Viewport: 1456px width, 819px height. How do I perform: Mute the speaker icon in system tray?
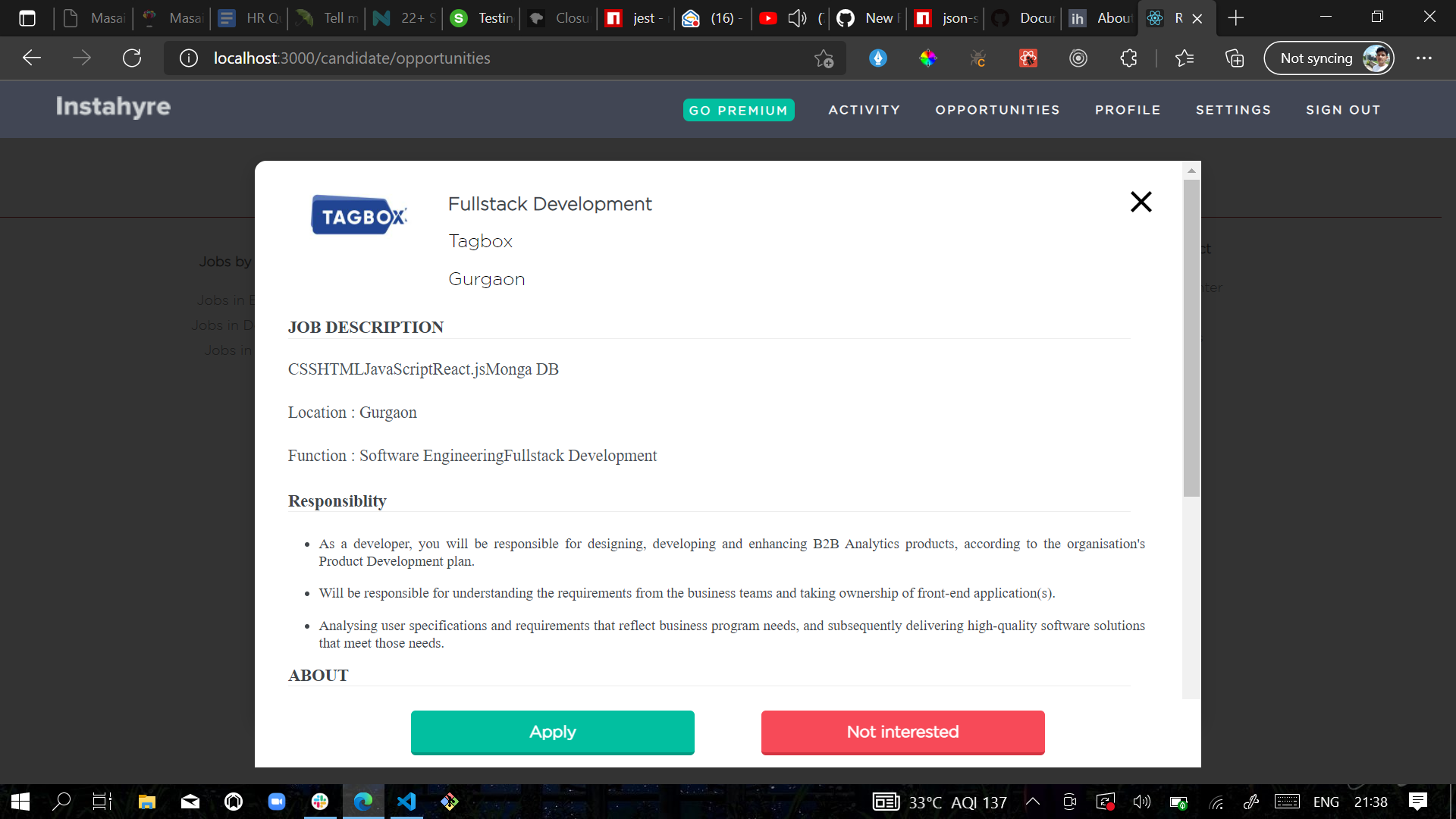tap(1142, 802)
